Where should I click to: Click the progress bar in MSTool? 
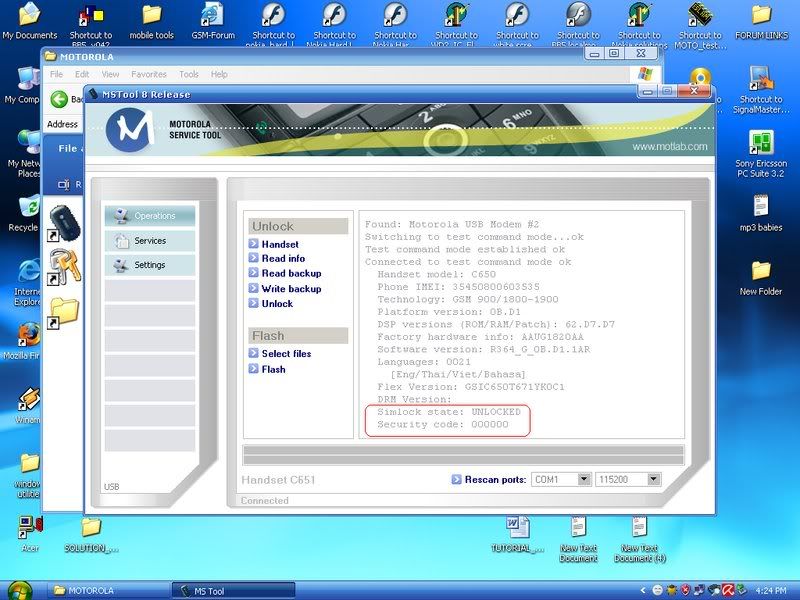[463, 455]
